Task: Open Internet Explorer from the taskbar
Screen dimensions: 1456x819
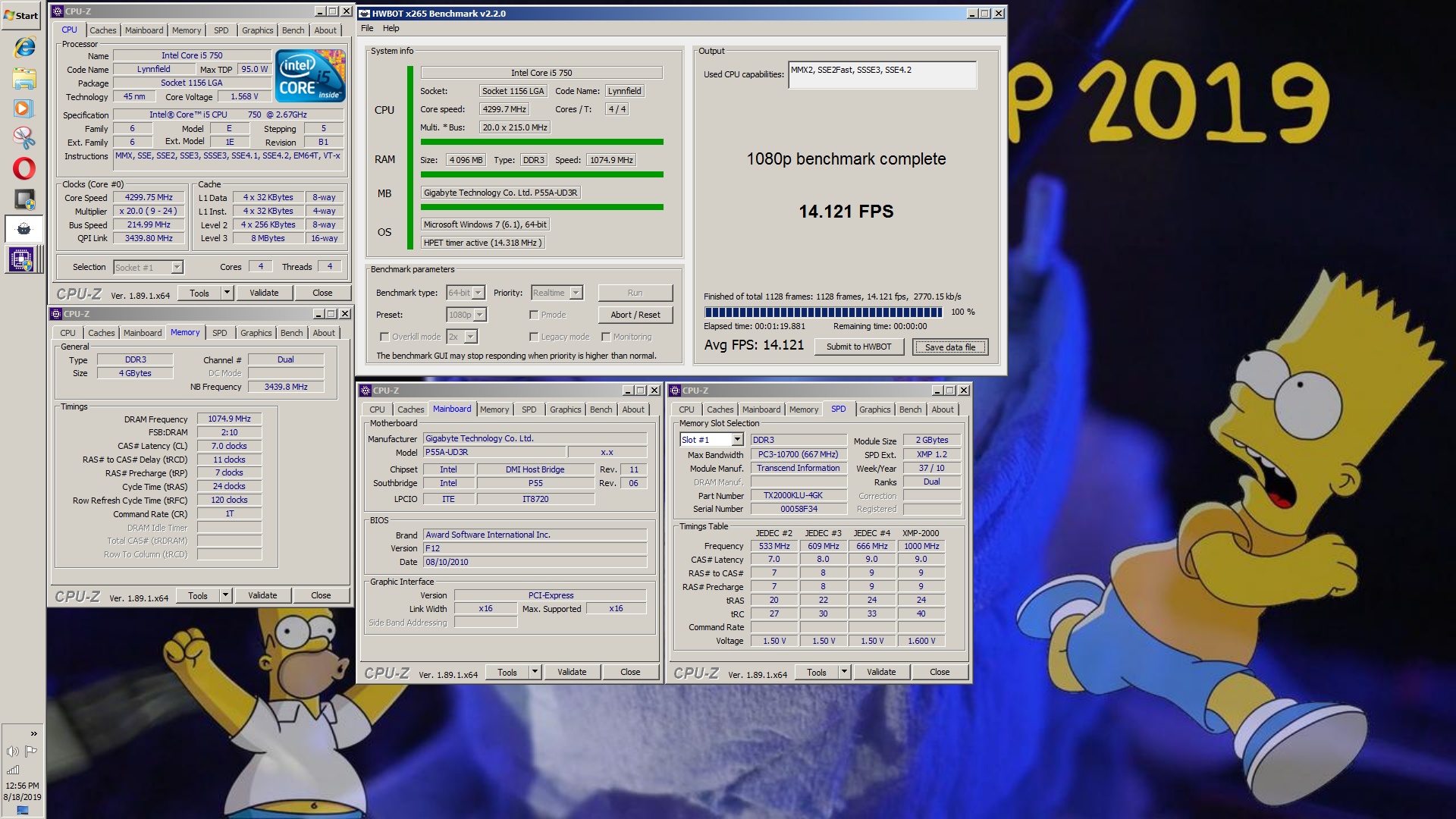Action: 24,47
